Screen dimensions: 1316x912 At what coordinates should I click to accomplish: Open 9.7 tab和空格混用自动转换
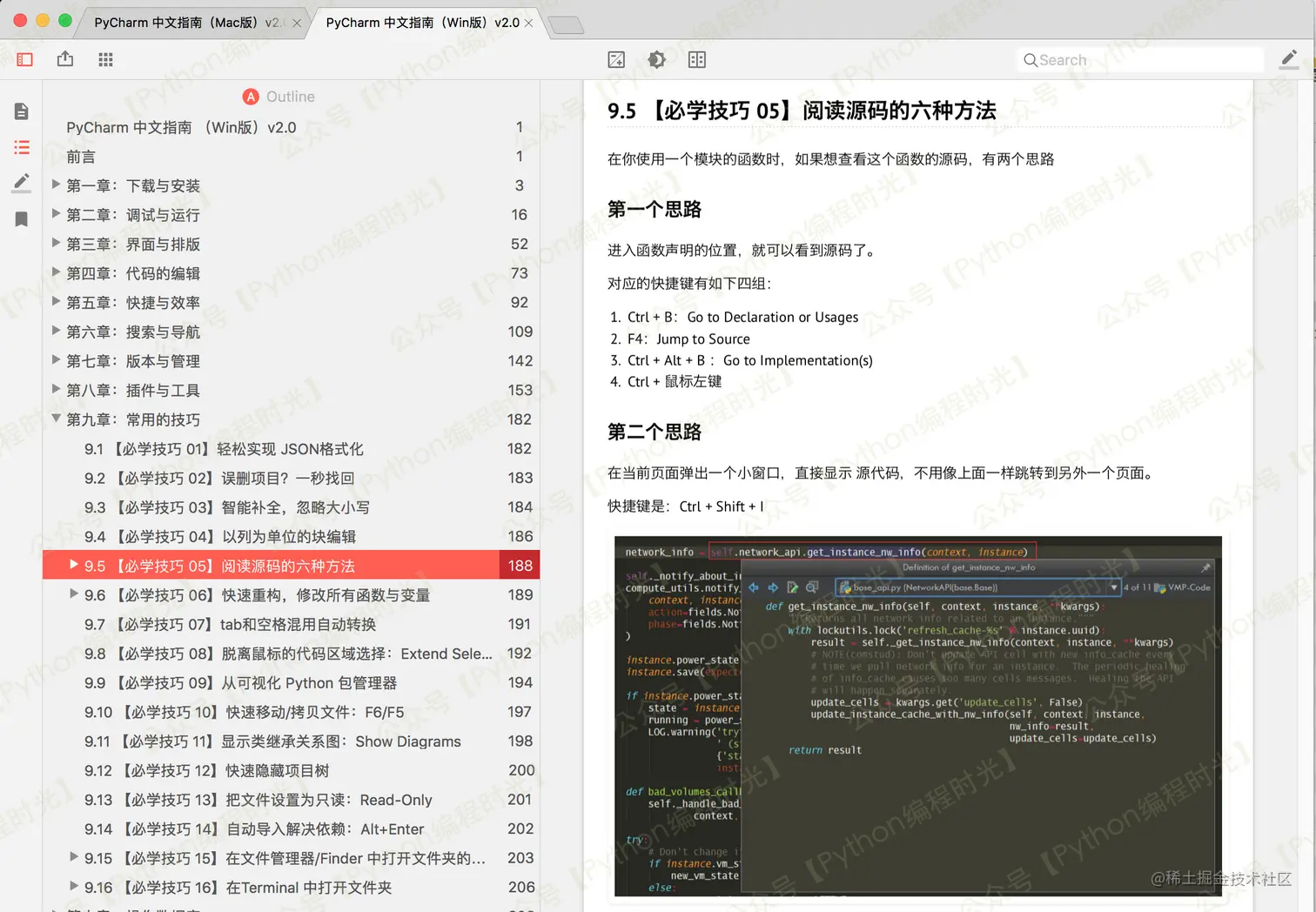coord(292,624)
